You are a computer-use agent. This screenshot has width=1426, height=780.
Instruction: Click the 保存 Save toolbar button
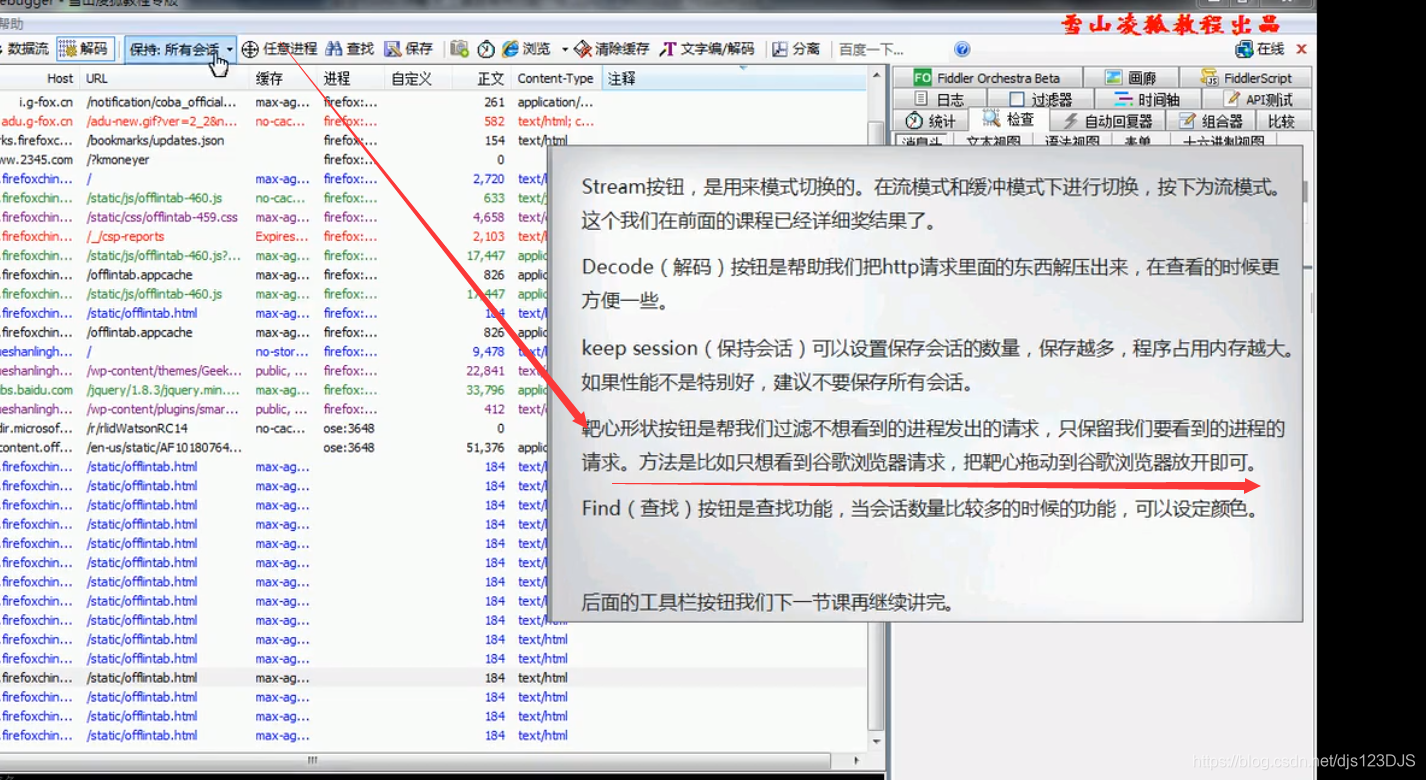coord(408,48)
